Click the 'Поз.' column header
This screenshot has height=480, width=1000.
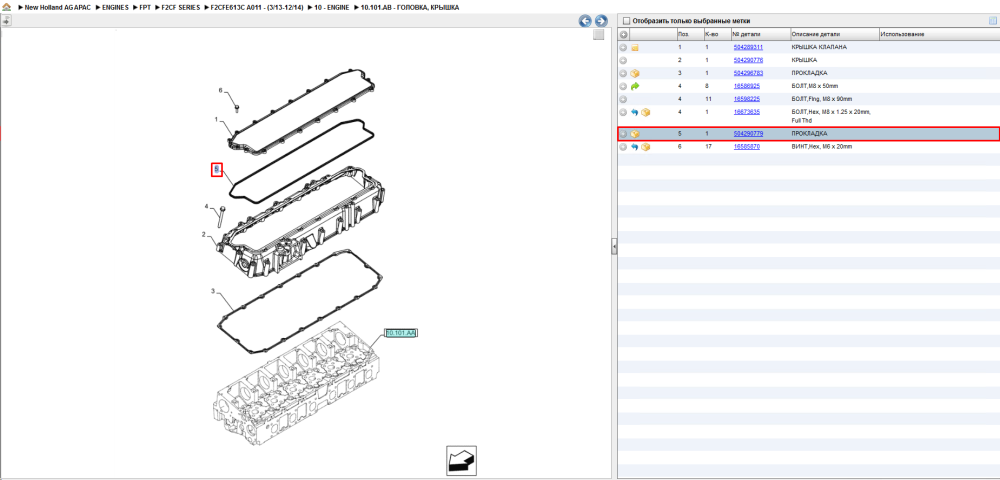click(x=689, y=34)
